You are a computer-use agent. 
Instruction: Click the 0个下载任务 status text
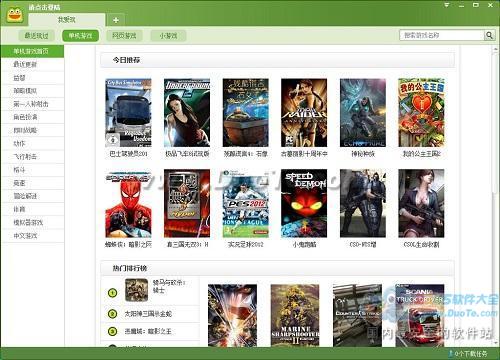coord(471,353)
